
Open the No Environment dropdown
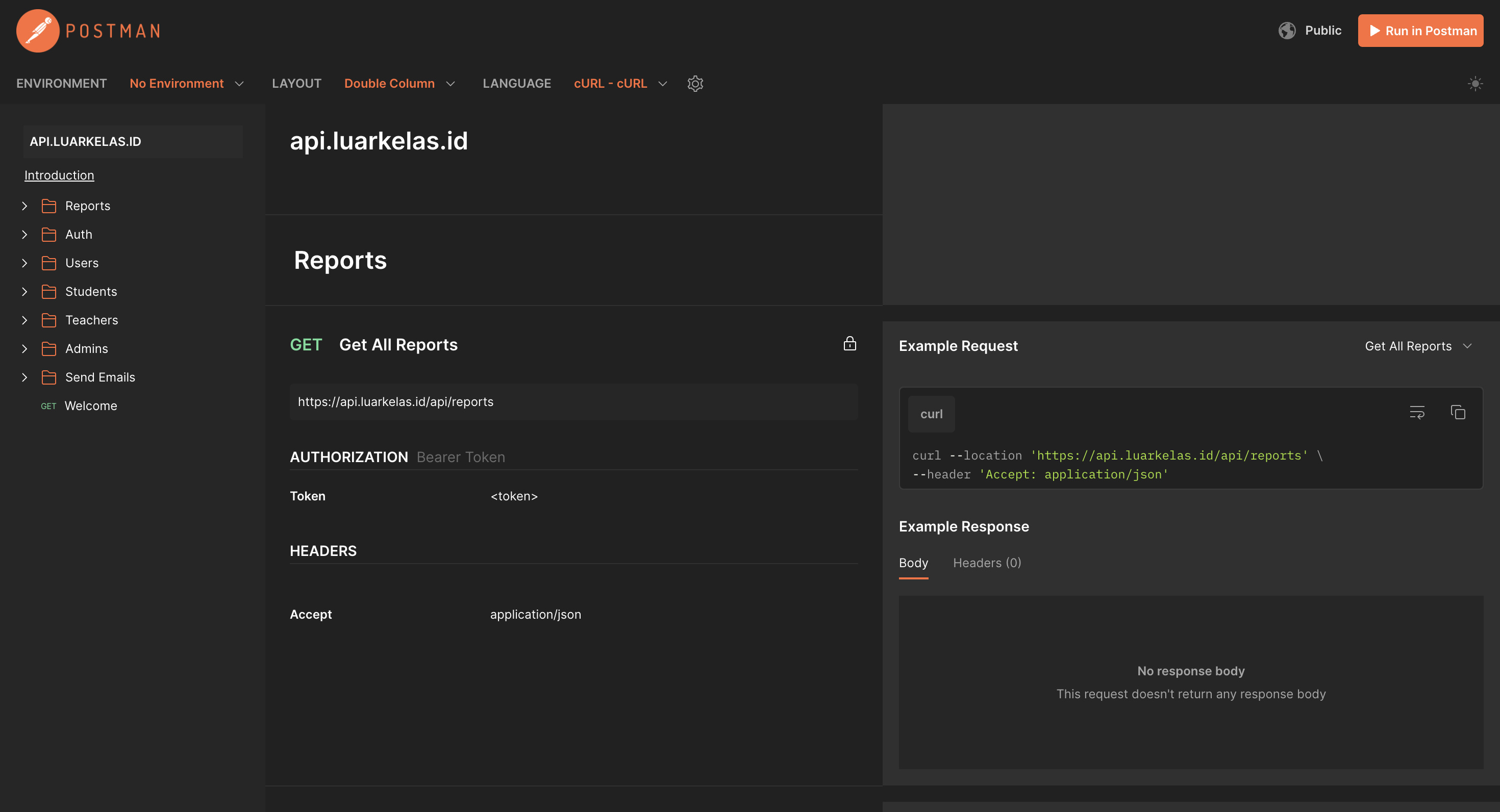(x=186, y=83)
